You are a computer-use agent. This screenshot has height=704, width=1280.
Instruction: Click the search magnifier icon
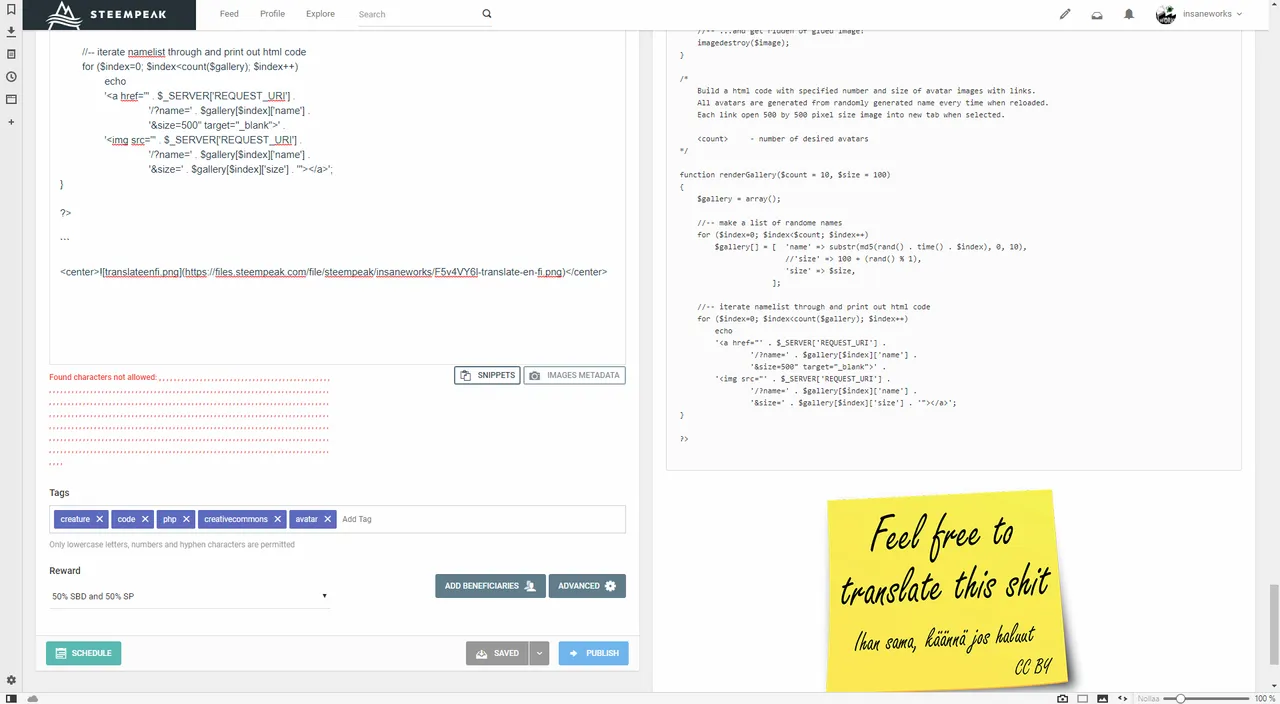coord(487,14)
